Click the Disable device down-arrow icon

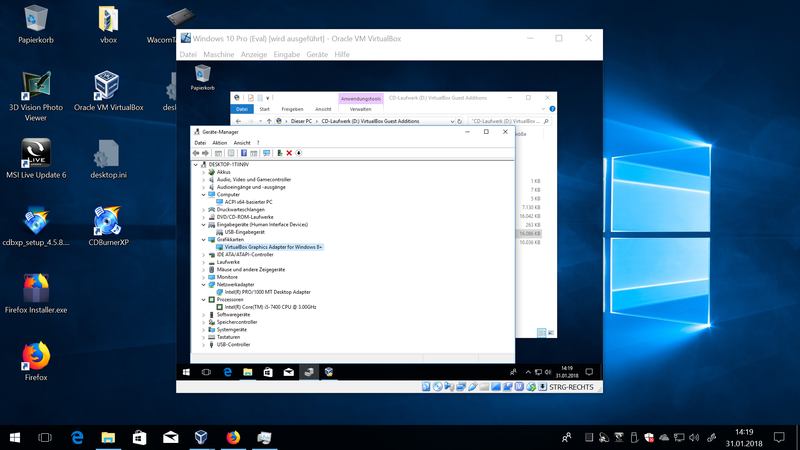tap(298, 153)
